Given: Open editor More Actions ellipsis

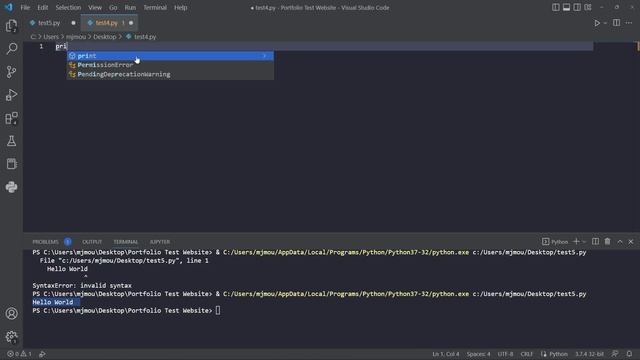Looking at the screenshot, I should (x=629, y=23).
